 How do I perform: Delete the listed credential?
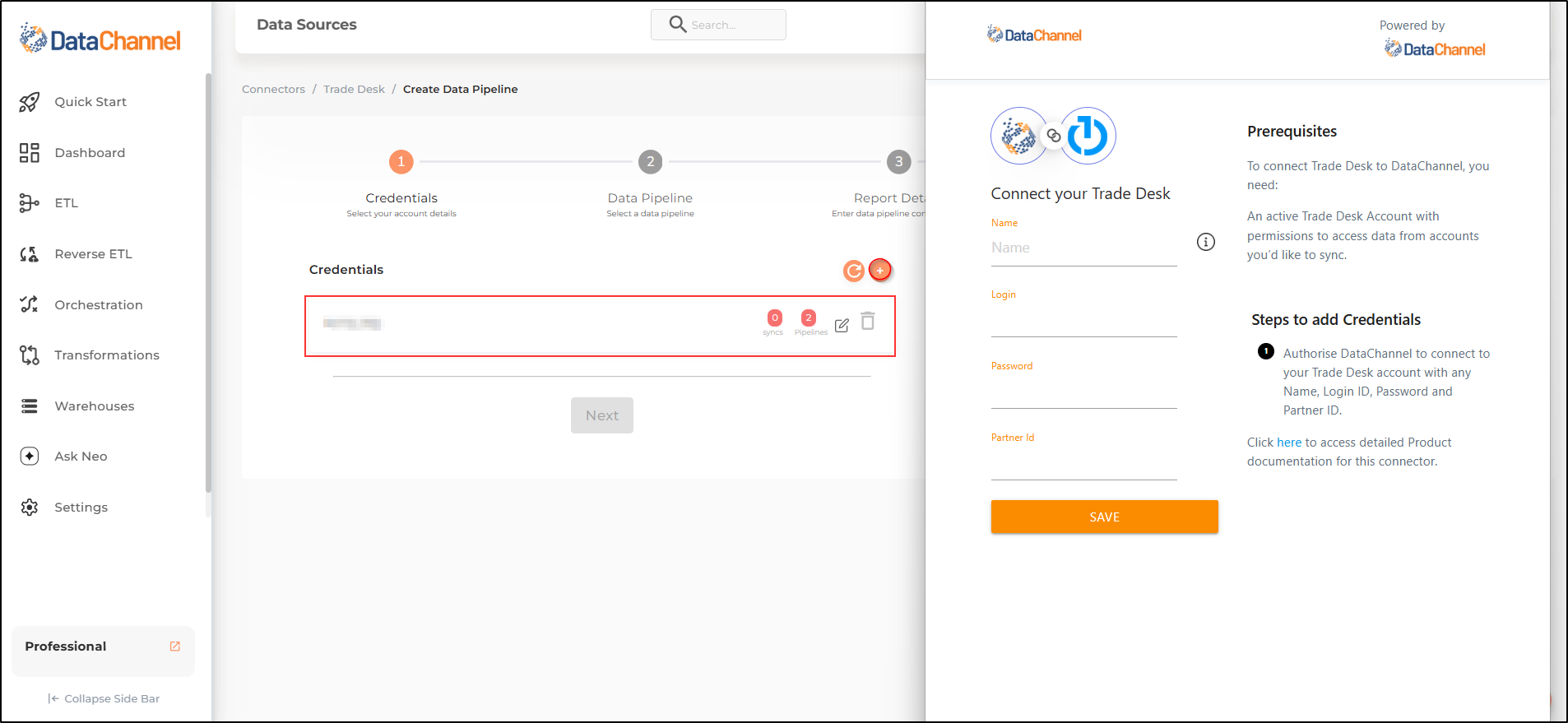point(868,321)
